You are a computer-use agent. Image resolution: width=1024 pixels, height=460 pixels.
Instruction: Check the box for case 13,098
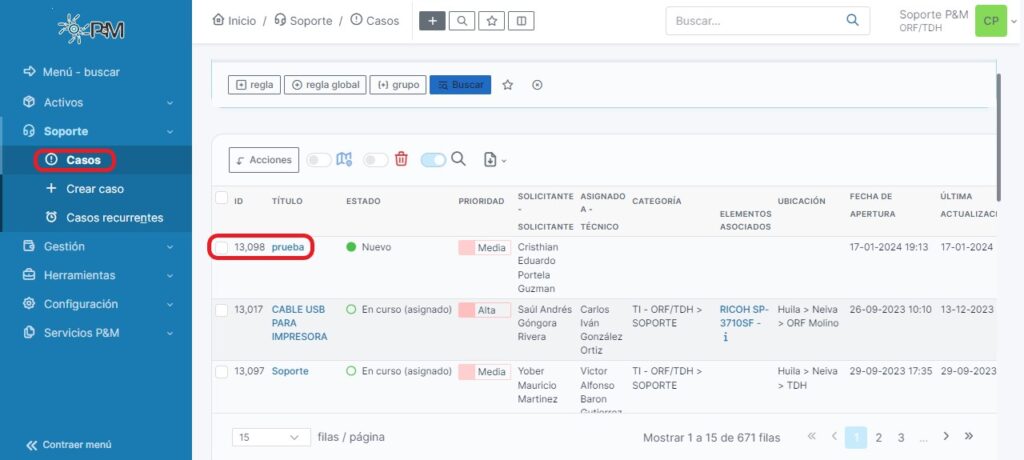point(222,247)
